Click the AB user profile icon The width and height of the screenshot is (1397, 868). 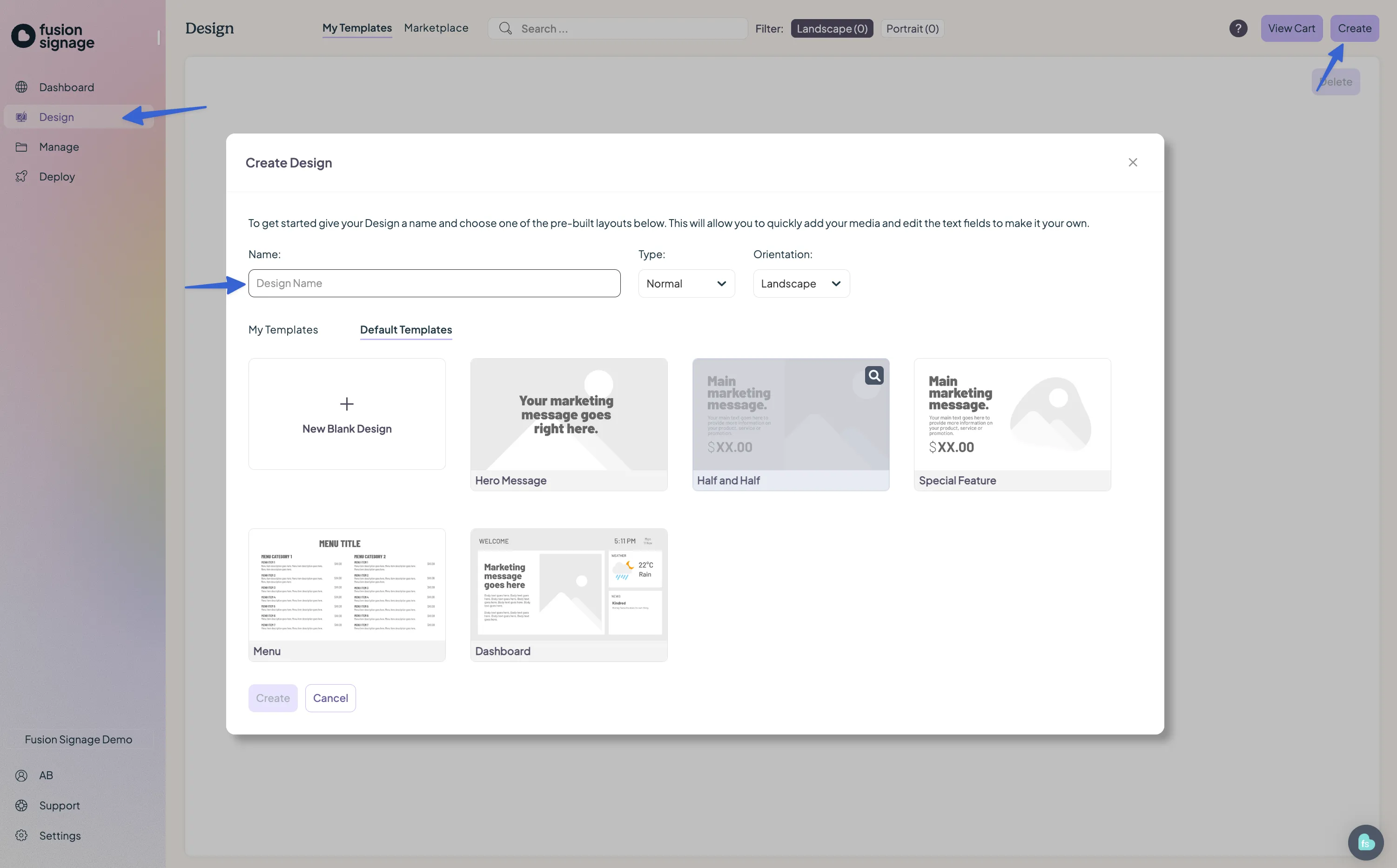click(21, 775)
